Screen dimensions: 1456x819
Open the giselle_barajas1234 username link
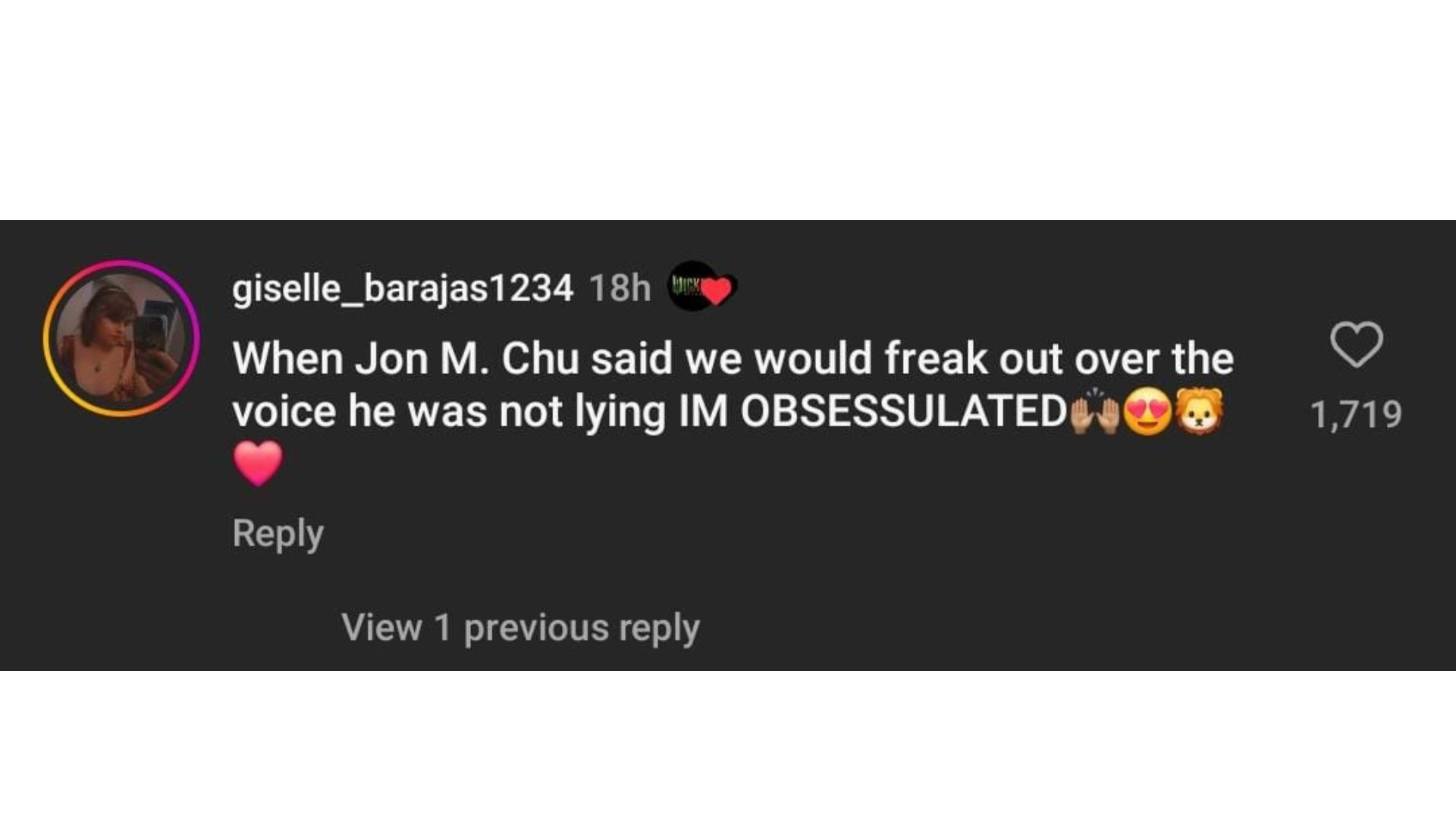[x=403, y=288]
